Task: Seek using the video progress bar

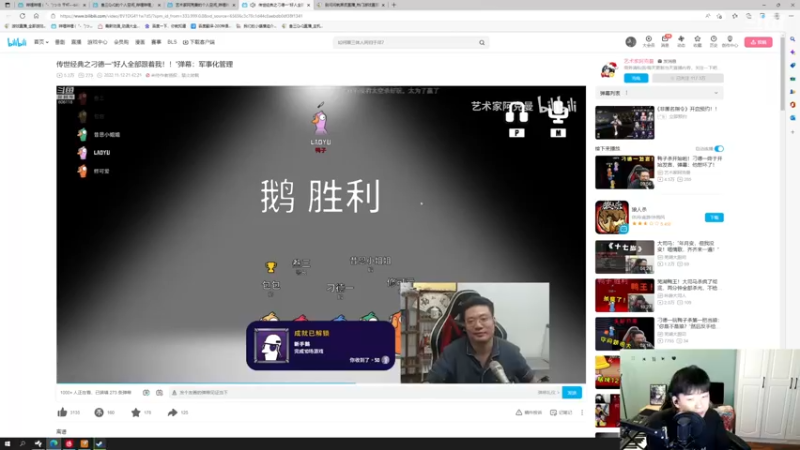Action: tap(321, 383)
